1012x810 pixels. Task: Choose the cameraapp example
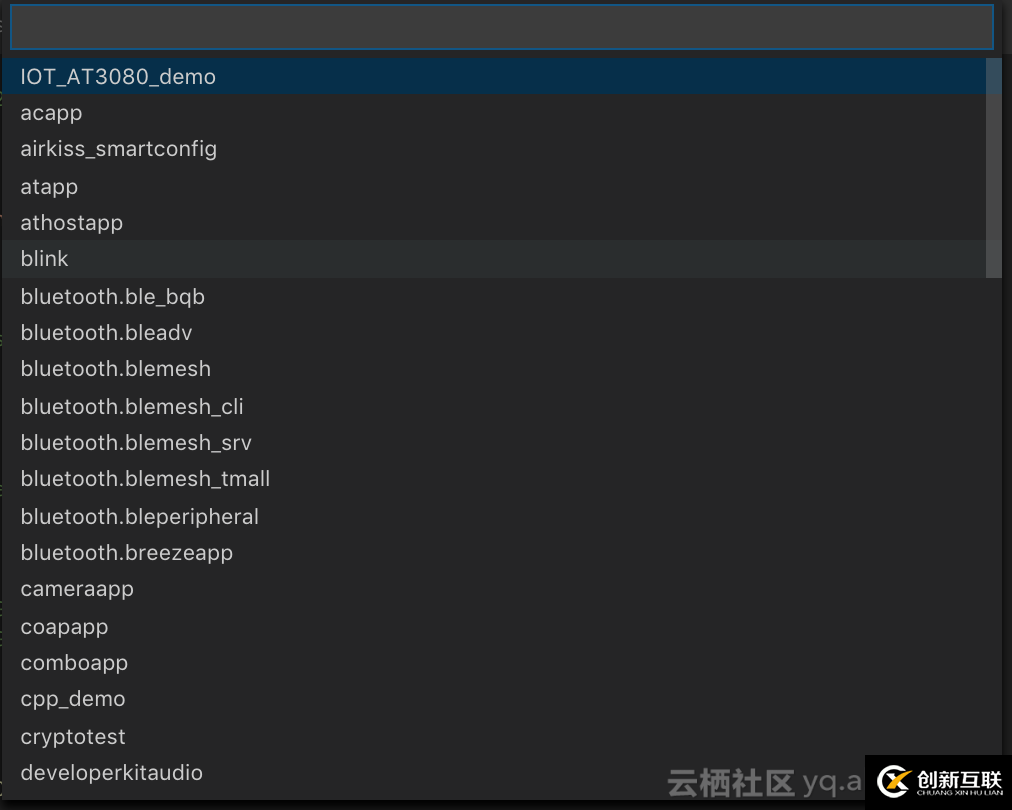pyautogui.click(x=77, y=588)
